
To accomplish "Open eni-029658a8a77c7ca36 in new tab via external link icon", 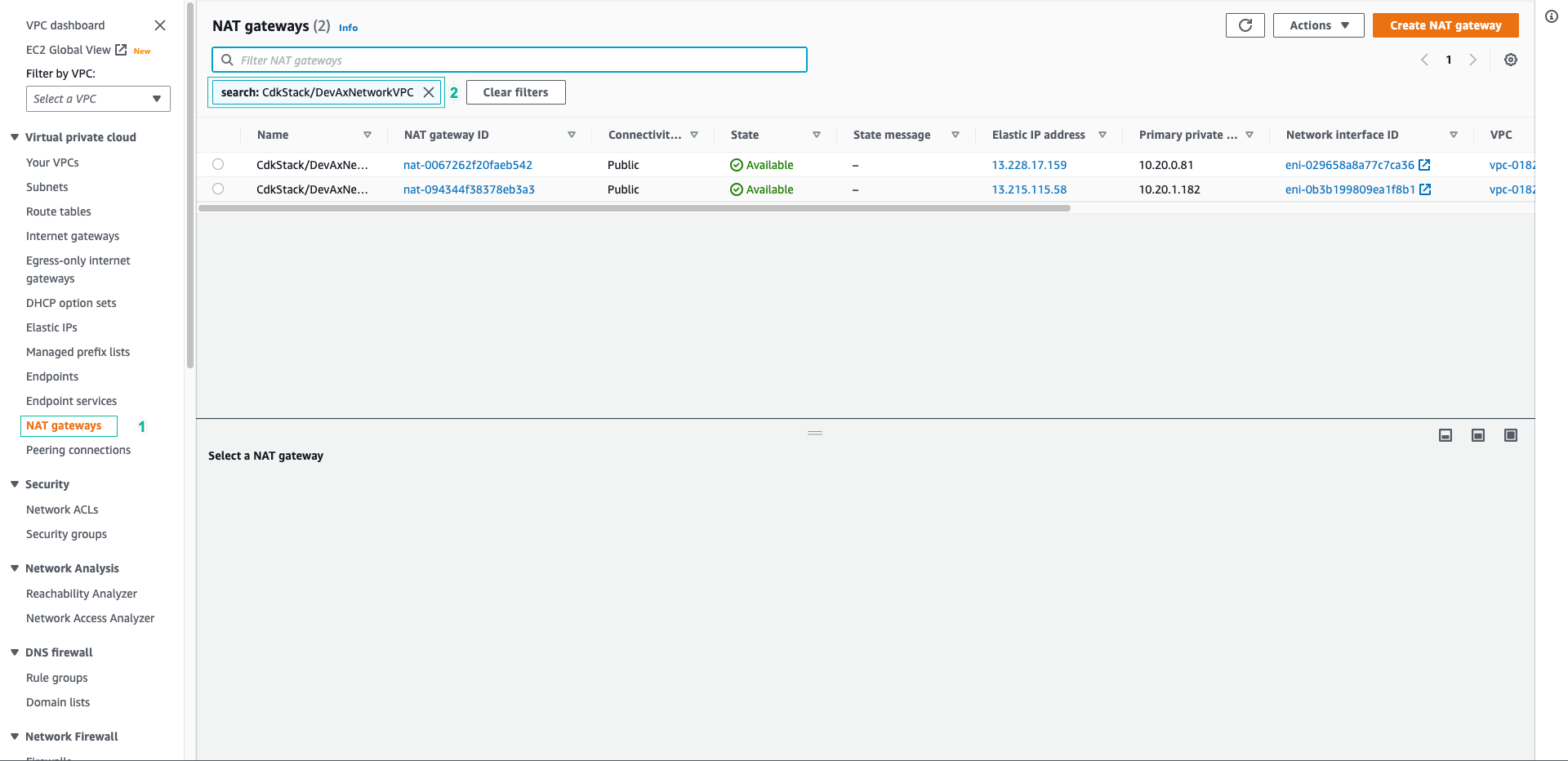I will 1426,164.
